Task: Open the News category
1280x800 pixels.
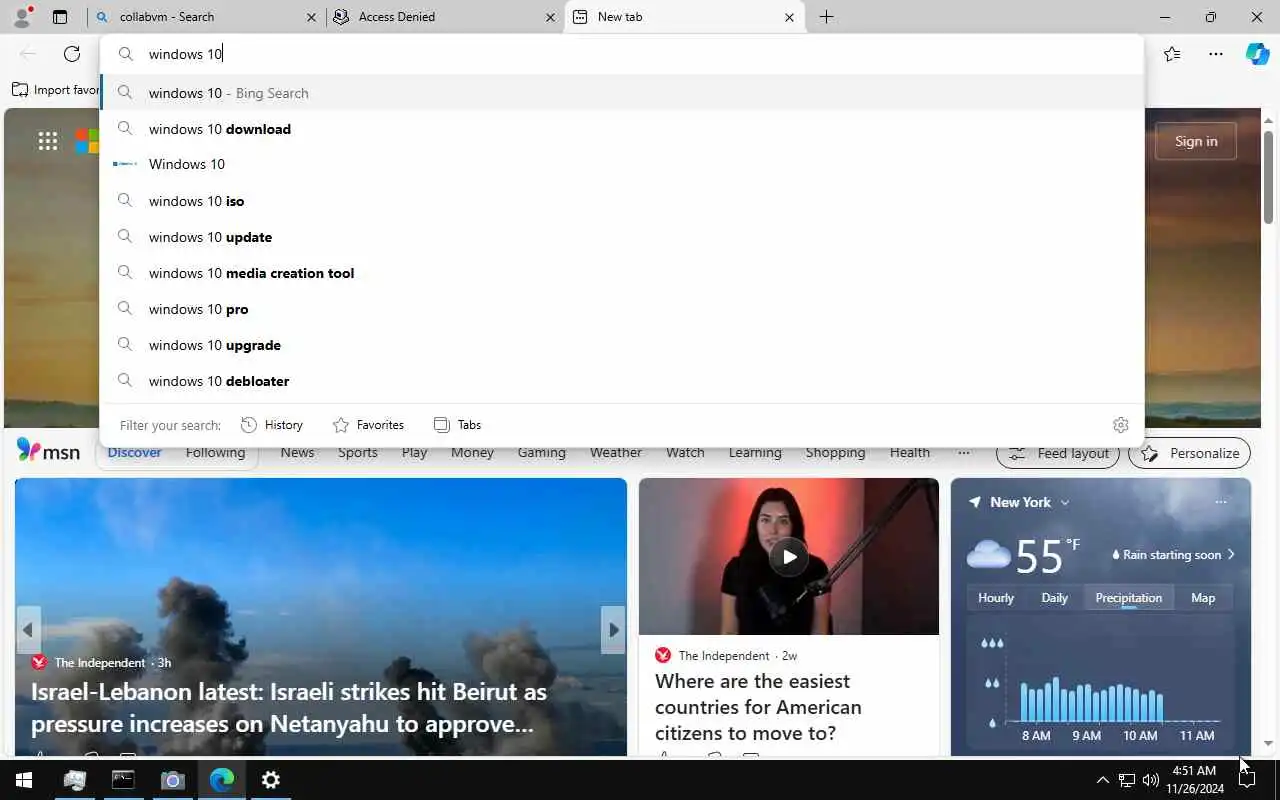Action: [297, 453]
